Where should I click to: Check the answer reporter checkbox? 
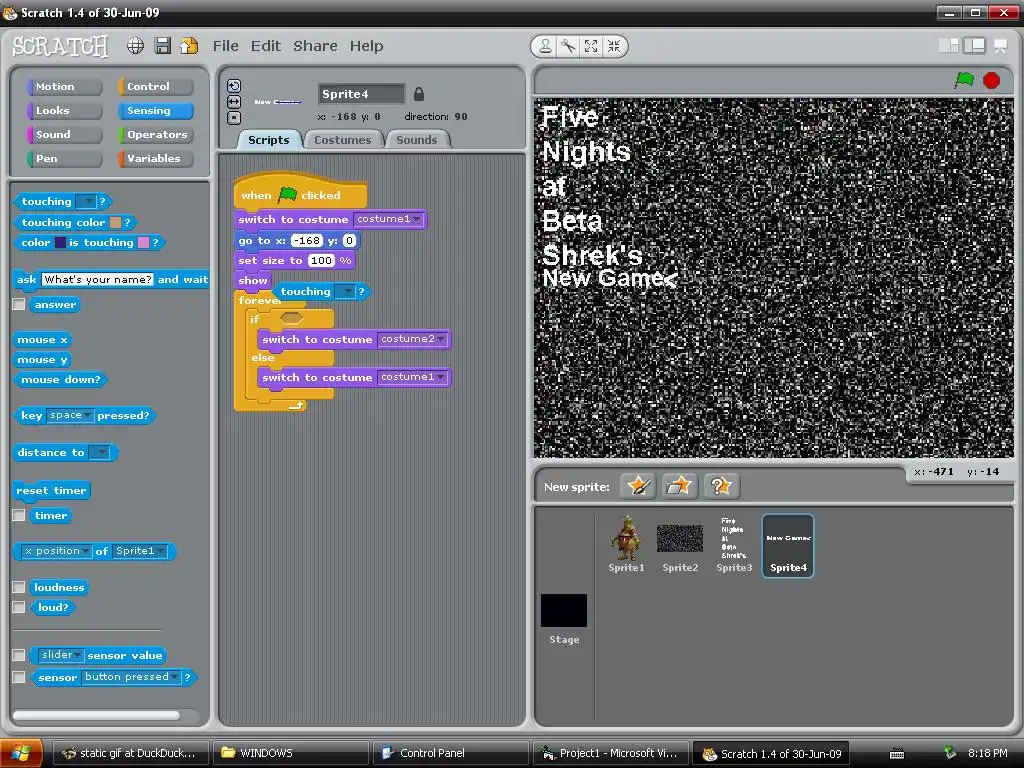(19, 304)
